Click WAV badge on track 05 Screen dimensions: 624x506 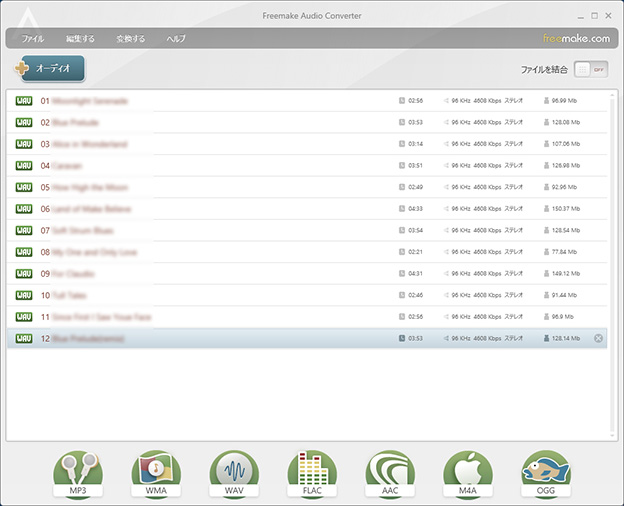click(24, 187)
